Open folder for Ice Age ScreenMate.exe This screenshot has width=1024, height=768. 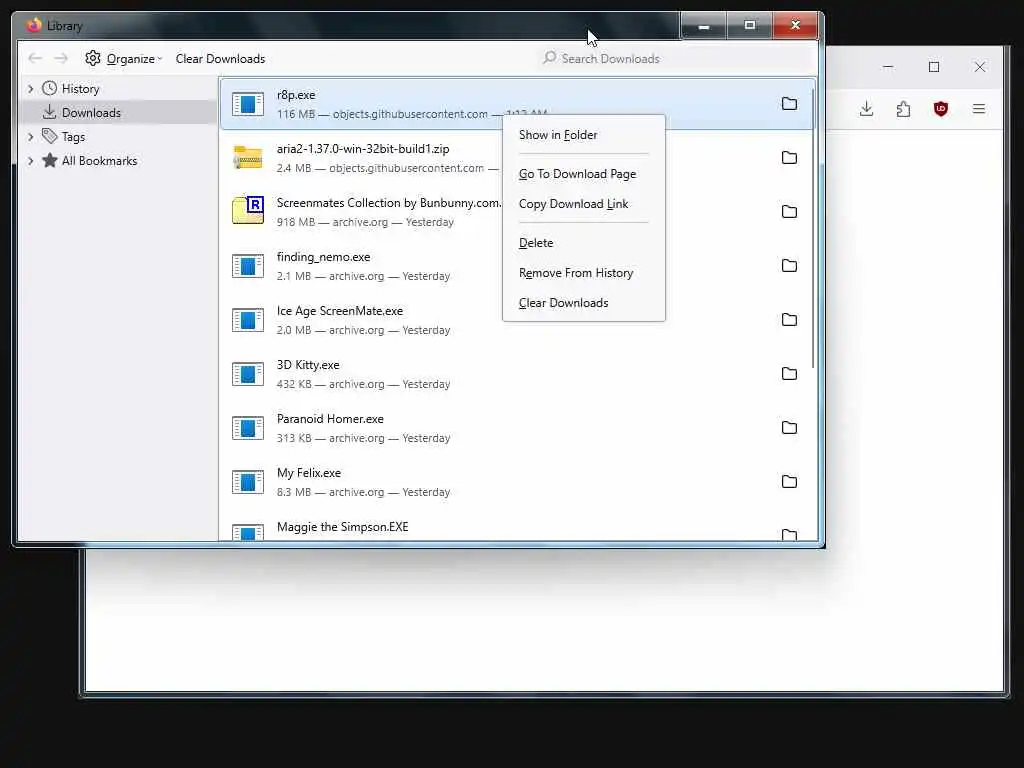789,320
